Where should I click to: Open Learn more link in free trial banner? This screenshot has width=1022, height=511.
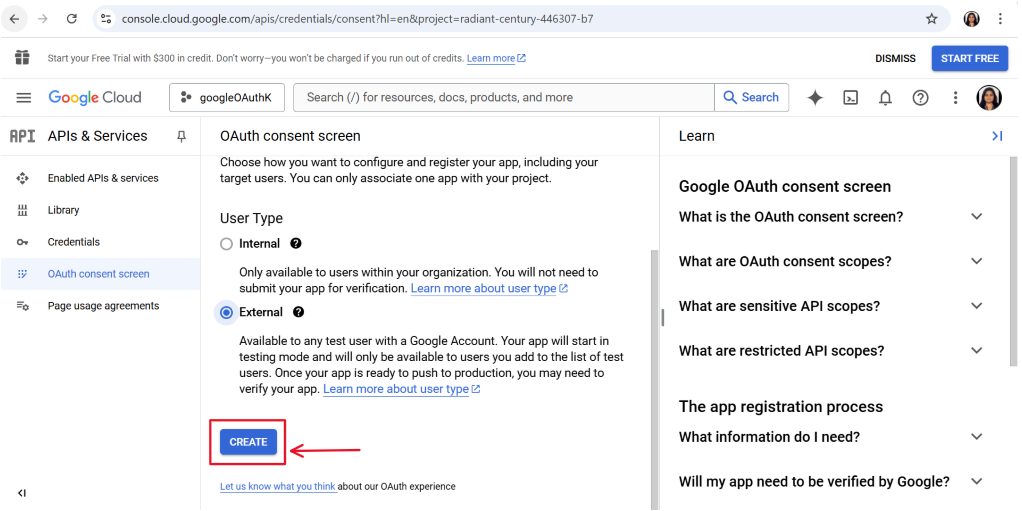tap(496, 58)
